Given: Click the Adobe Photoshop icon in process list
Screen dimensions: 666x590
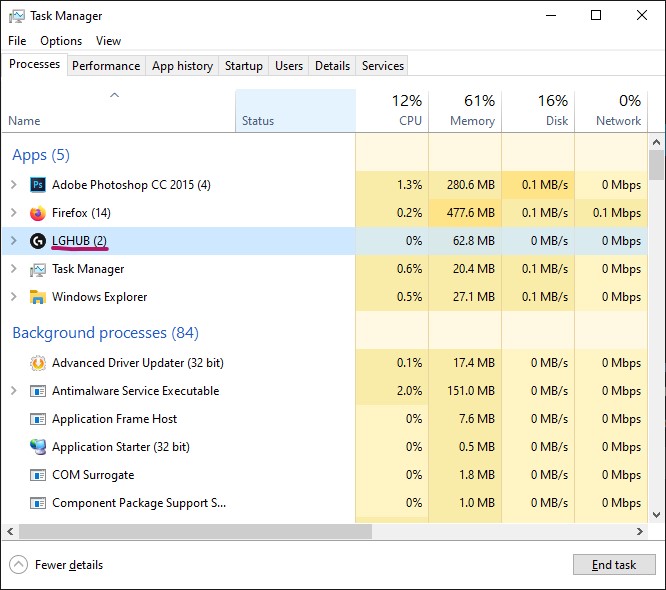Looking at the screenshot, I should pos(38,185).
